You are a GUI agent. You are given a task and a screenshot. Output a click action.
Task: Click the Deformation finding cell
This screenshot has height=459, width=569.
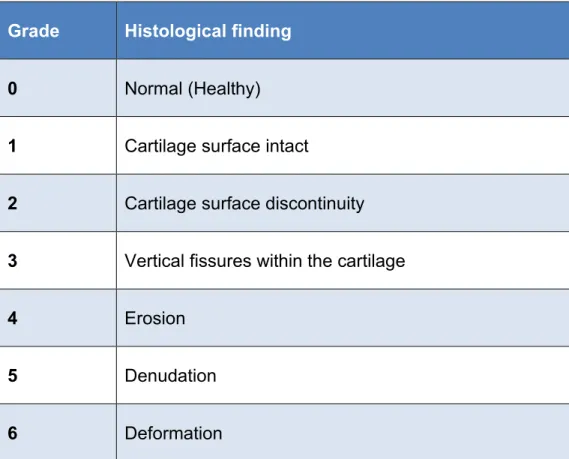tap(343, 432)
